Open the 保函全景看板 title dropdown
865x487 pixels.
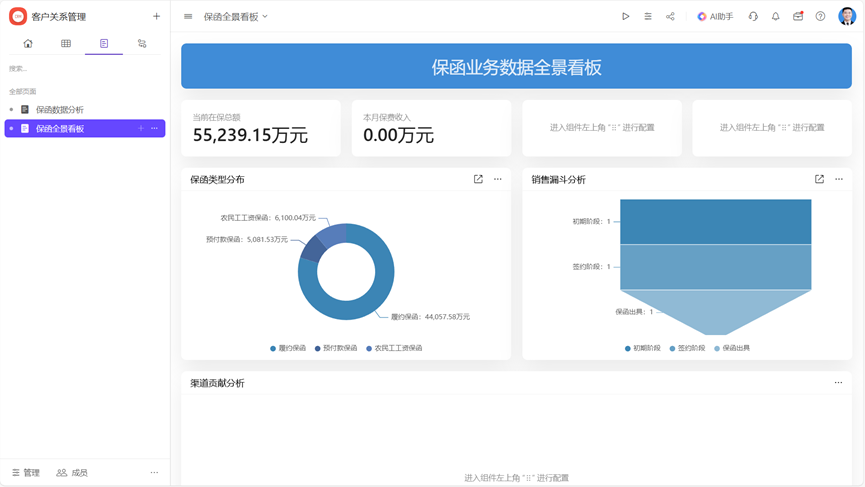236,17
